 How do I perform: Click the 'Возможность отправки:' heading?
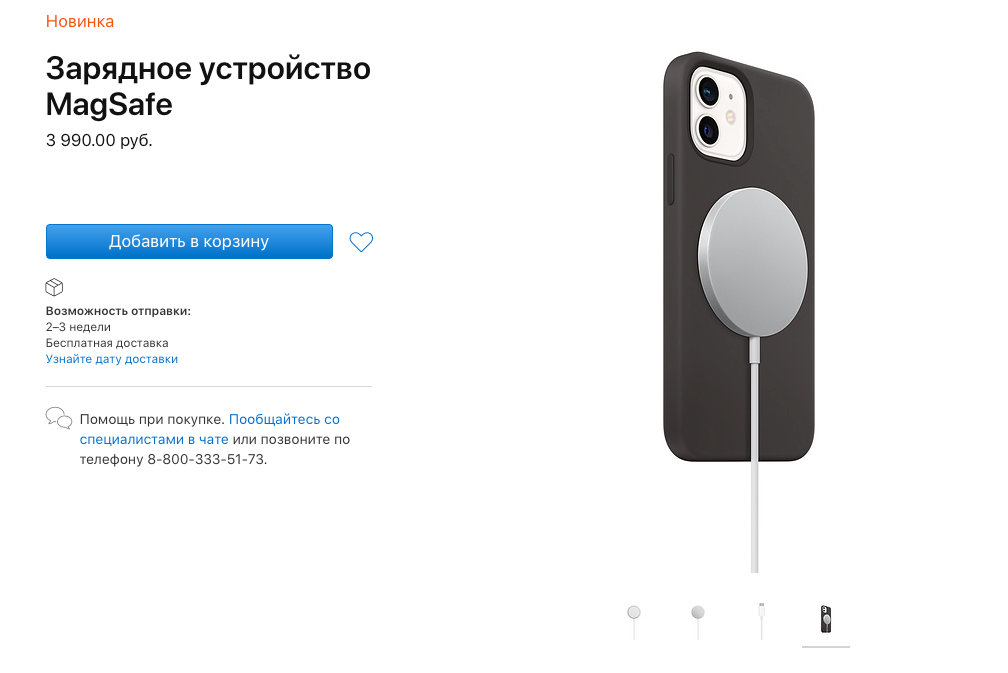[x=118, y=311]
